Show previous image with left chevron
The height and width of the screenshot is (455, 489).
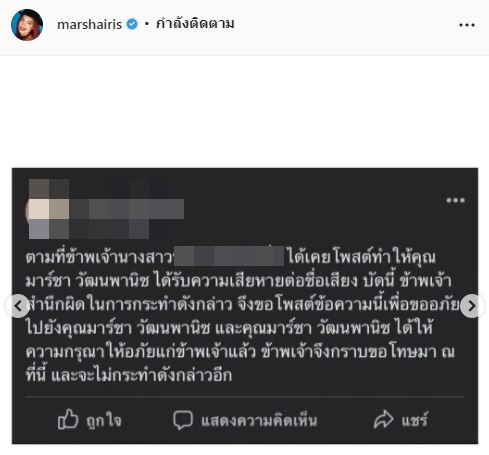pyautogui.click(x=18, y=306)
